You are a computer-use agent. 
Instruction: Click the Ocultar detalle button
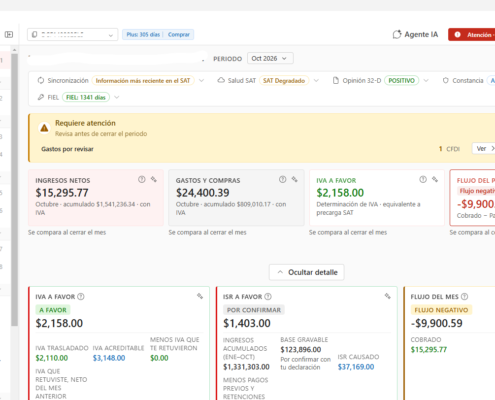[307, 272]
